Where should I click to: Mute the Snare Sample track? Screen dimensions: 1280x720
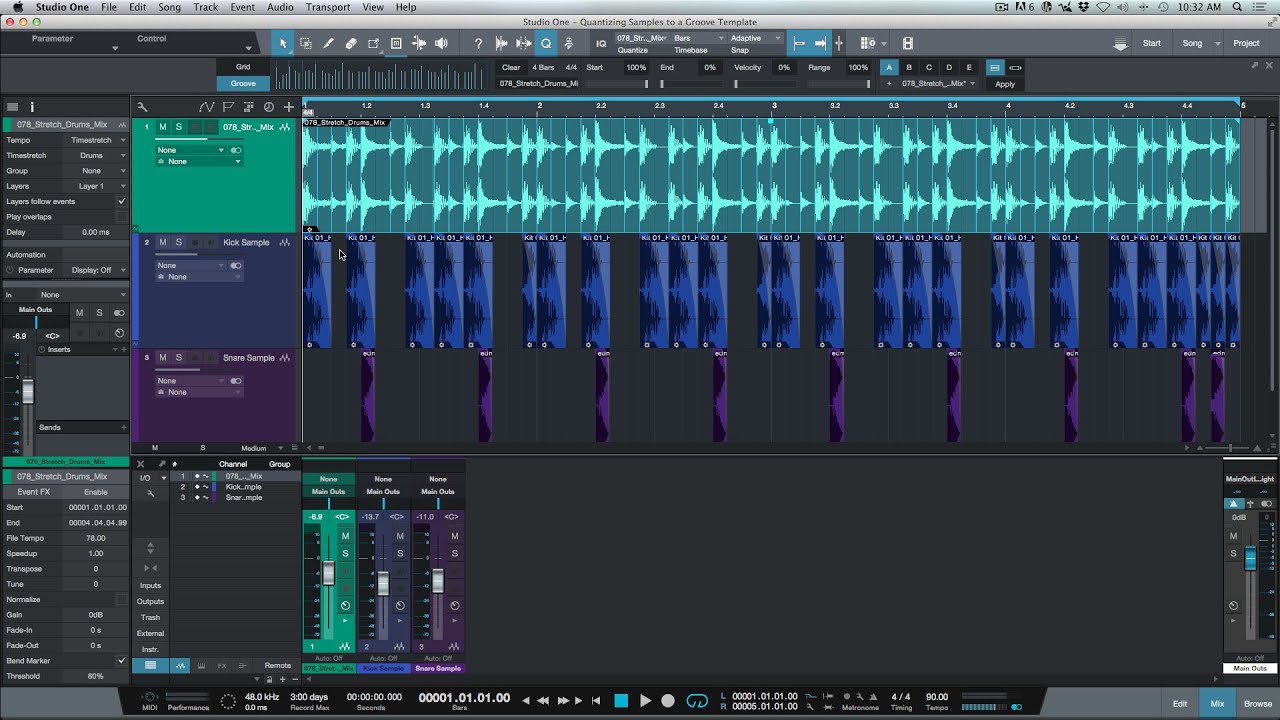[x=163, y=357]
